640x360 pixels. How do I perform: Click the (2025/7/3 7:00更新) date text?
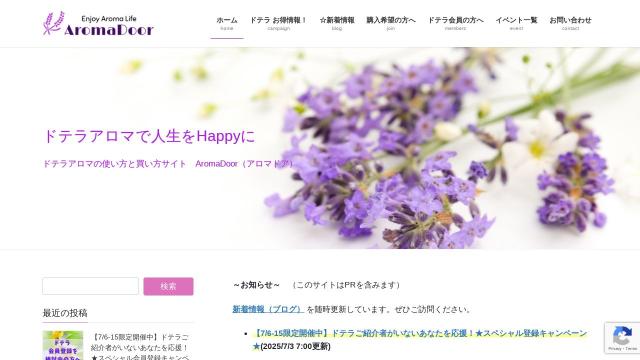click(296, 347)
